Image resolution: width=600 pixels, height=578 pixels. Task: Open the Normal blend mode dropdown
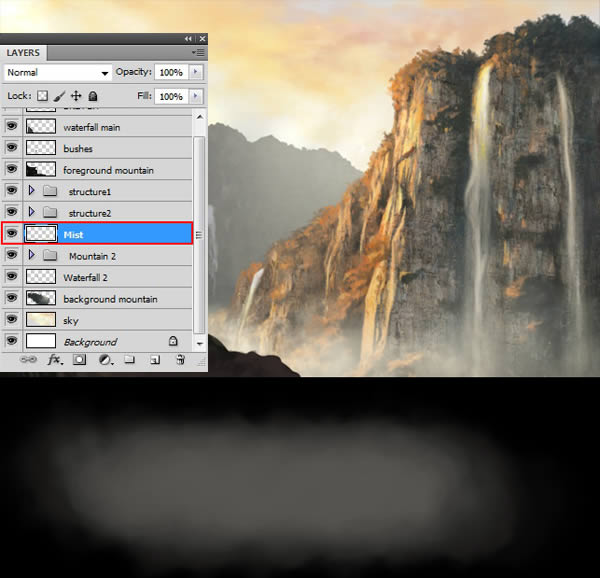(58, 73)
